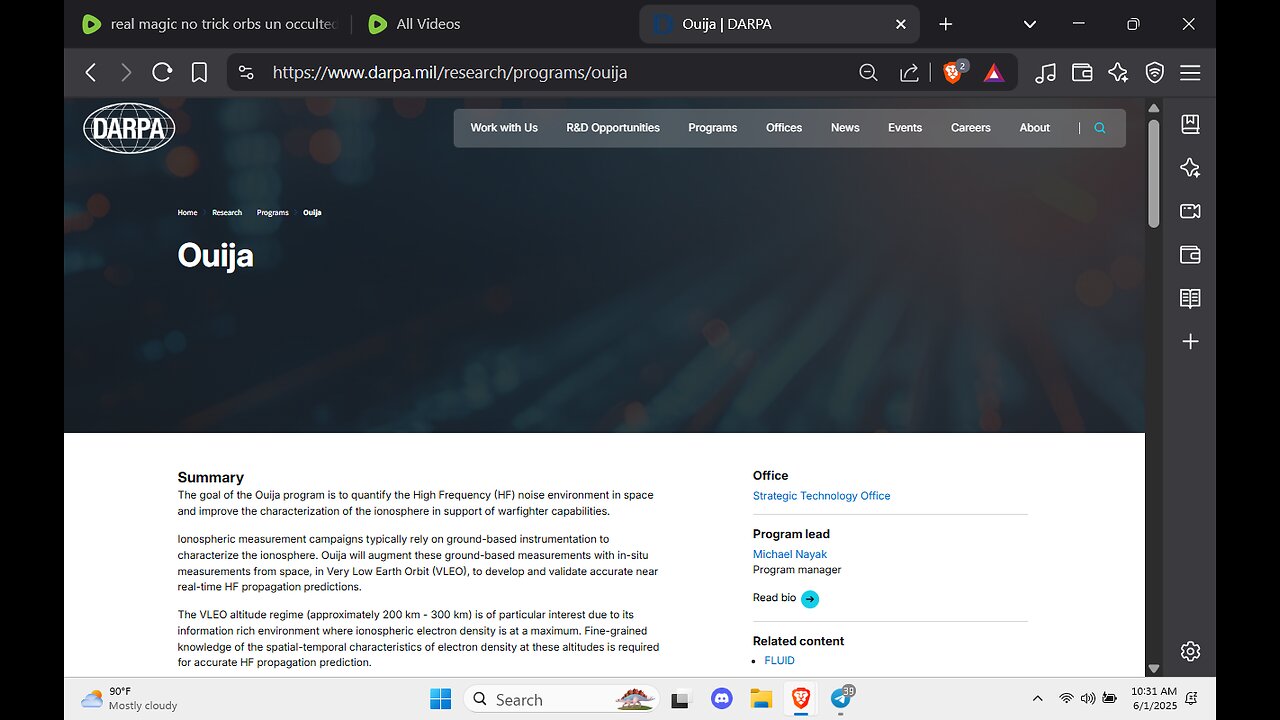Open the sidebar bookmarks panel icon

pyautogui.click(x=1190, y=124)
